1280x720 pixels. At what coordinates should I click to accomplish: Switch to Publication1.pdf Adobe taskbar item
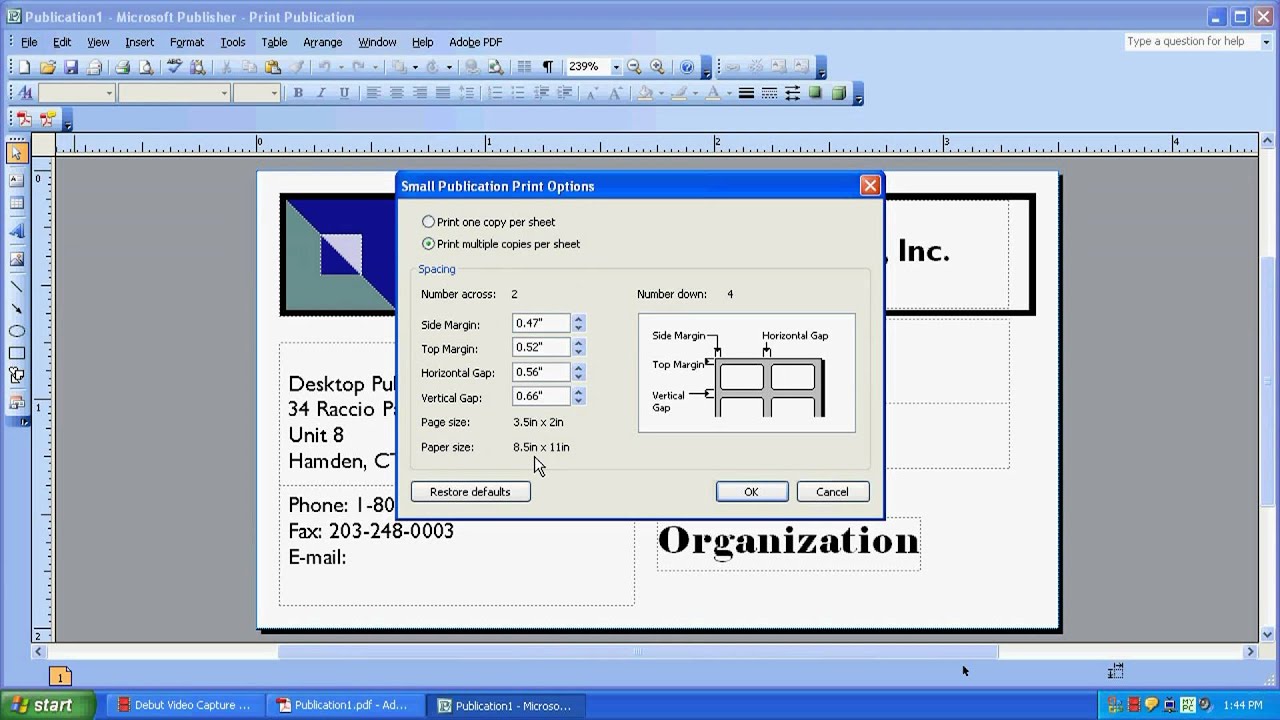(343, 705)
